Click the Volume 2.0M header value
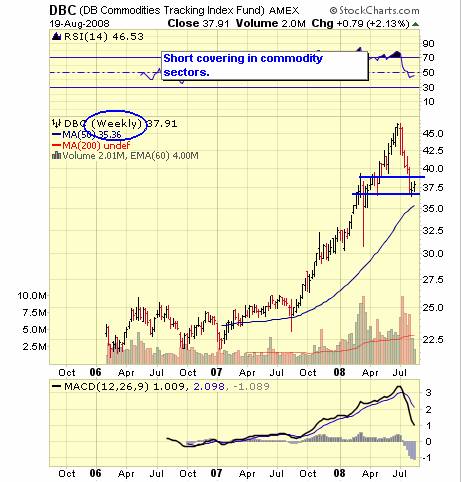This screenshot has width=461, height=482. pyautogui.click(x=271, y=23)
